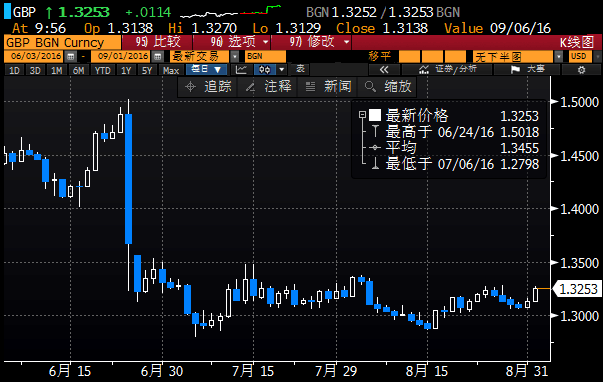Select the YTD range tab

103,70
